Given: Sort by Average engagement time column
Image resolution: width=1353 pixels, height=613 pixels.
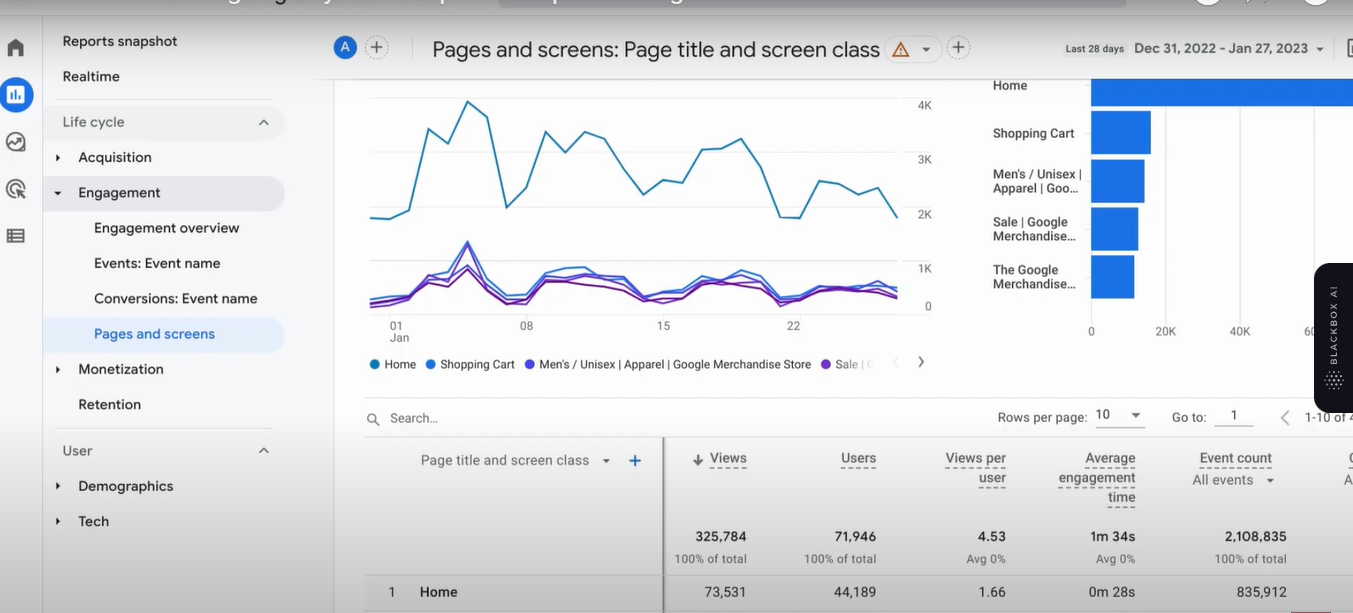Looking at the screenshot, I should coord(1097,478).
